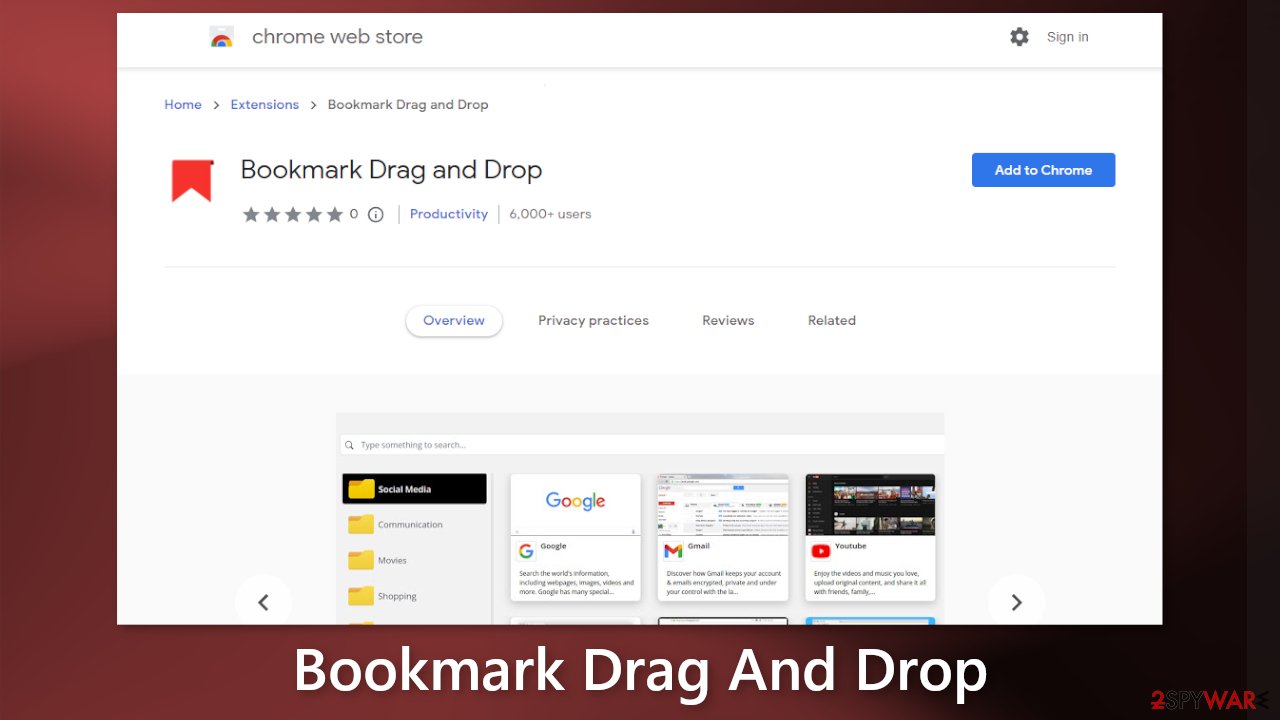
Task: Click the Sign in link
Action: tap(1067, 37)
